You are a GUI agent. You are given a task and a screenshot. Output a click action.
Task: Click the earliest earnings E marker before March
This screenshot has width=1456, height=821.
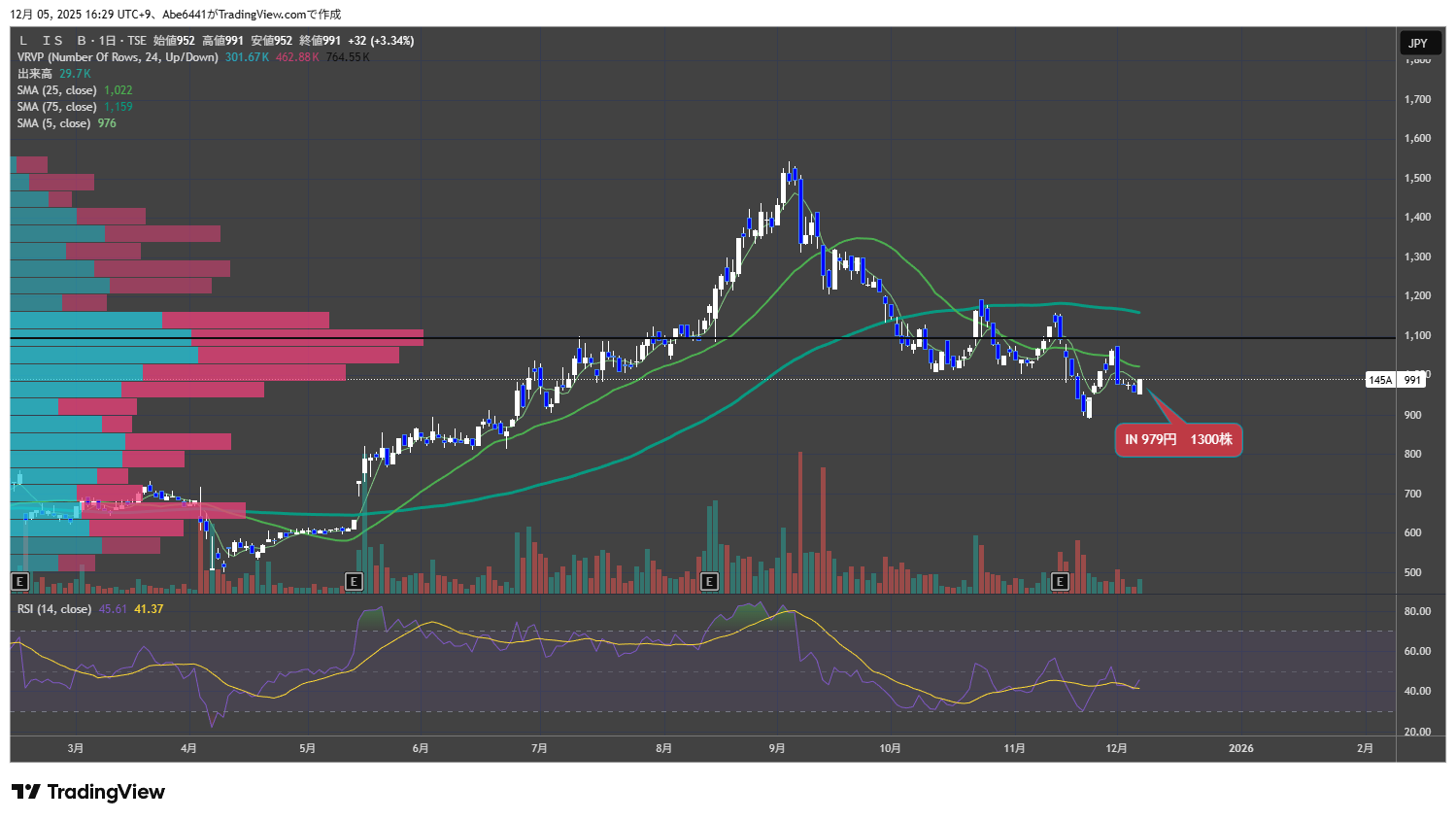(18, 582)
